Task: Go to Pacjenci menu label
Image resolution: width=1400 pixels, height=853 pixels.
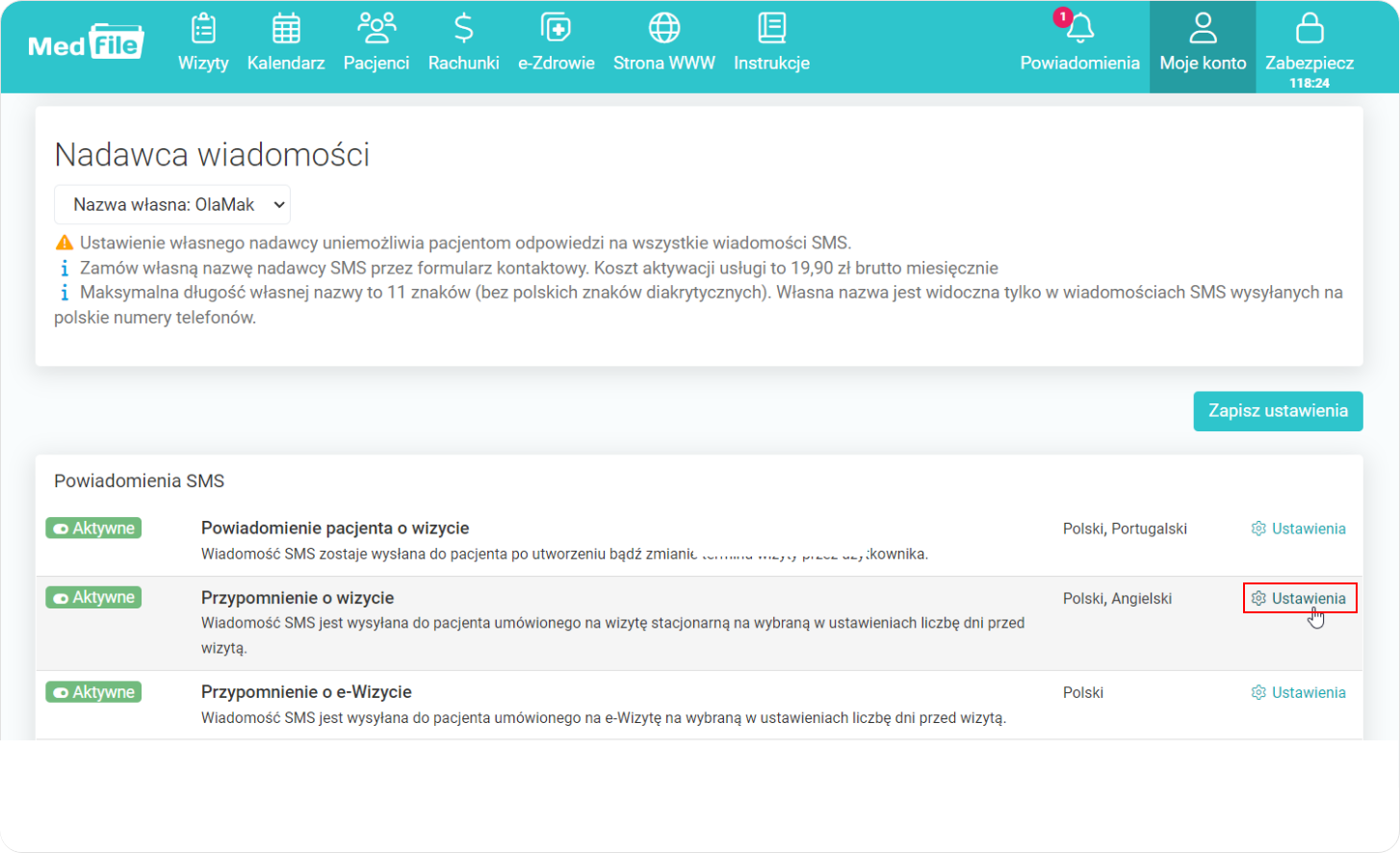Action: 376,63
